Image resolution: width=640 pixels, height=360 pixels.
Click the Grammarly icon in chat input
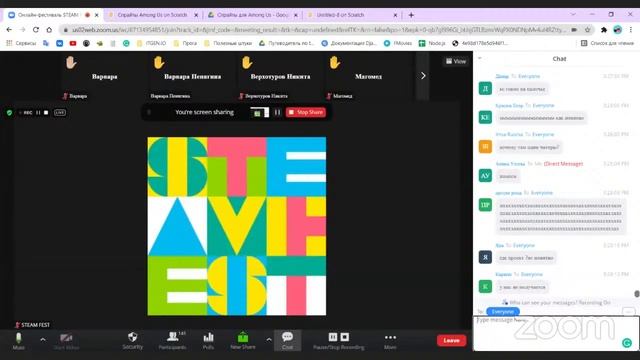point(627,343)
